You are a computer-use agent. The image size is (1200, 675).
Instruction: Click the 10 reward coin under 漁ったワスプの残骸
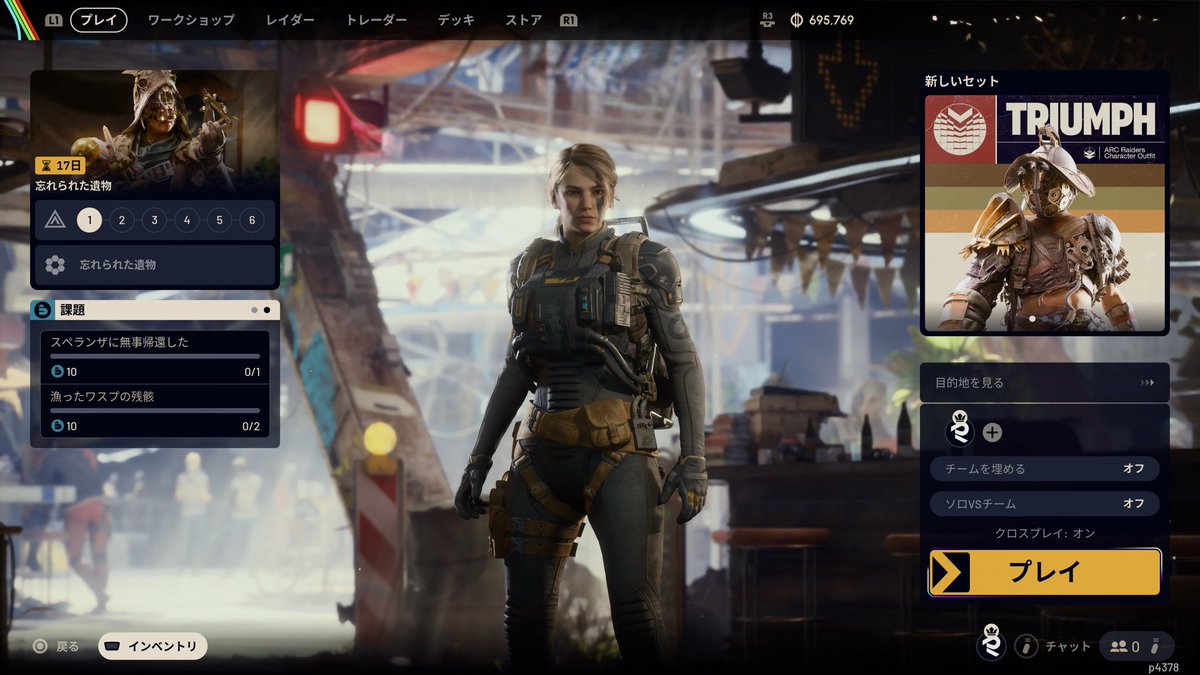[x=58, y=426]
